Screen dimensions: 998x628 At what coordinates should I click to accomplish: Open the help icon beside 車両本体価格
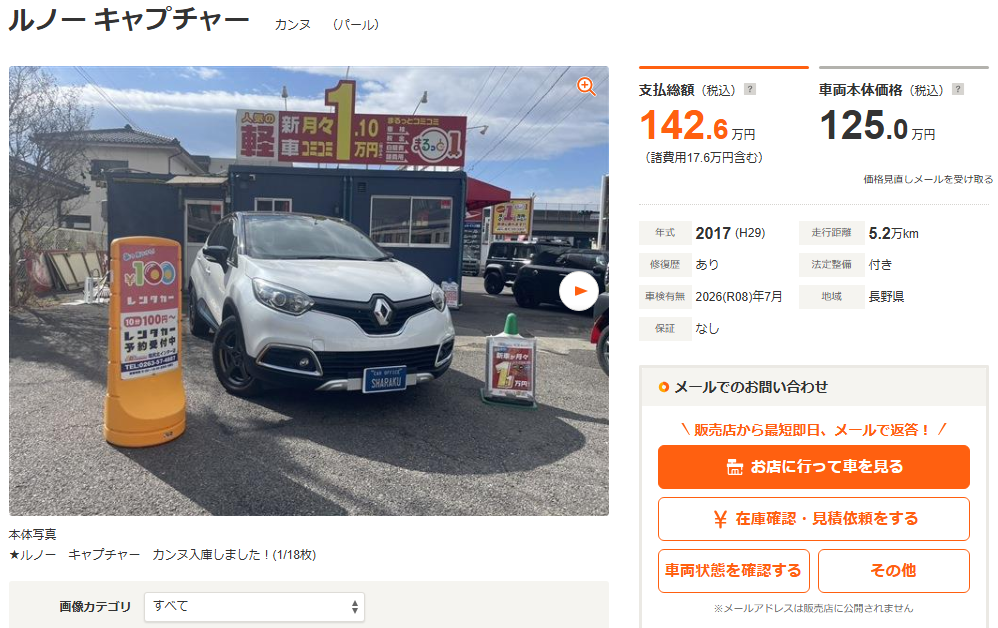pos(958,90)
